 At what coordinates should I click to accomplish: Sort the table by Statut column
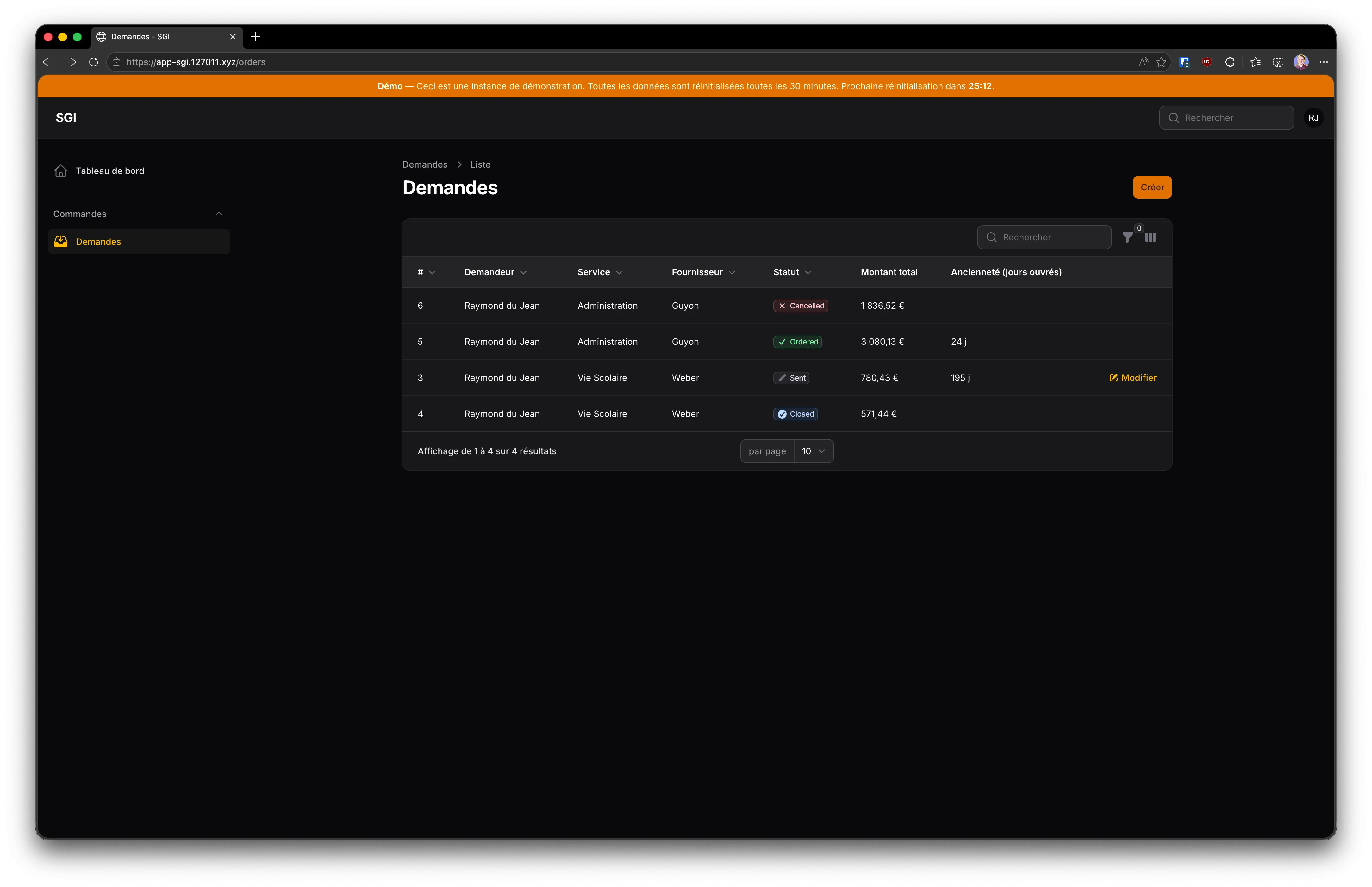pos(792,272)
